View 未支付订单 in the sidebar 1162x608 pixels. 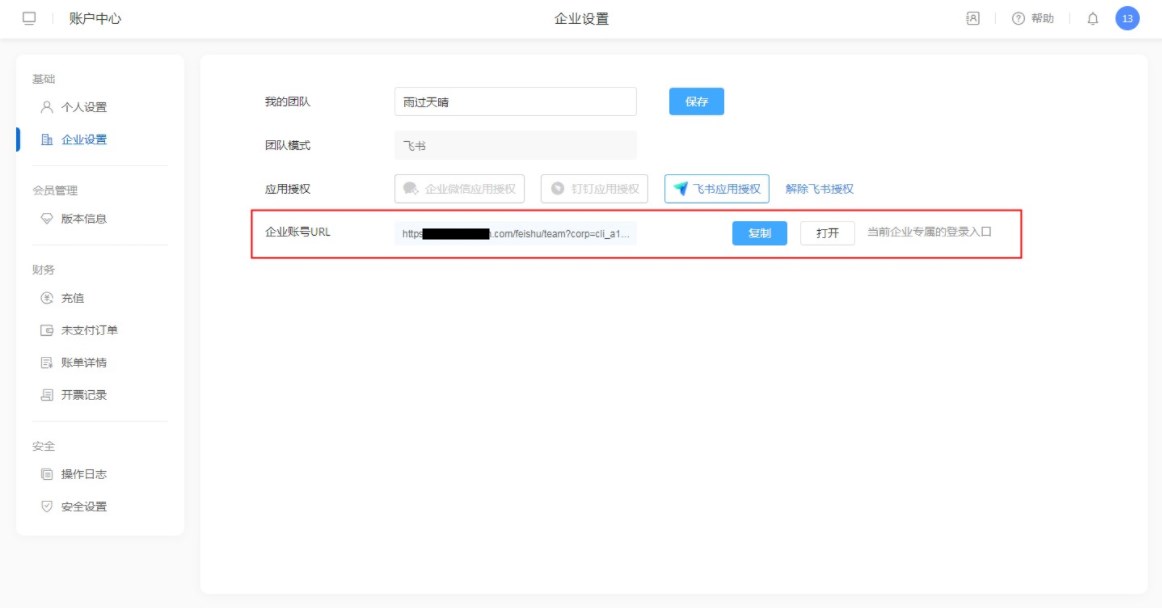click(89, 330)
